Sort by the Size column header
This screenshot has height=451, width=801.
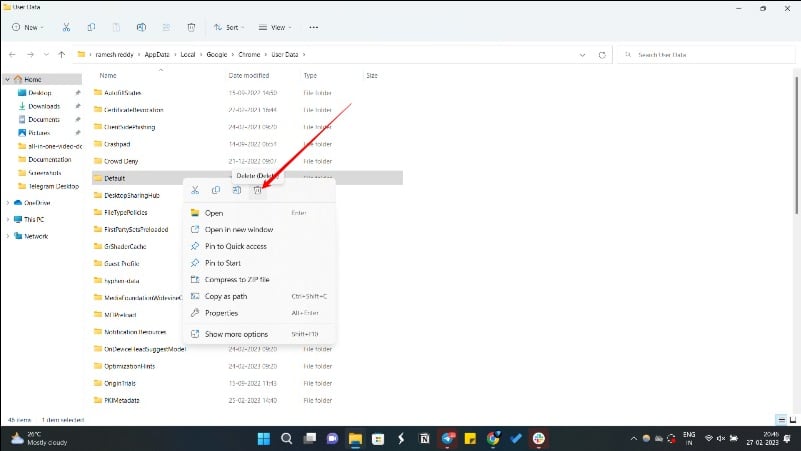372,76
